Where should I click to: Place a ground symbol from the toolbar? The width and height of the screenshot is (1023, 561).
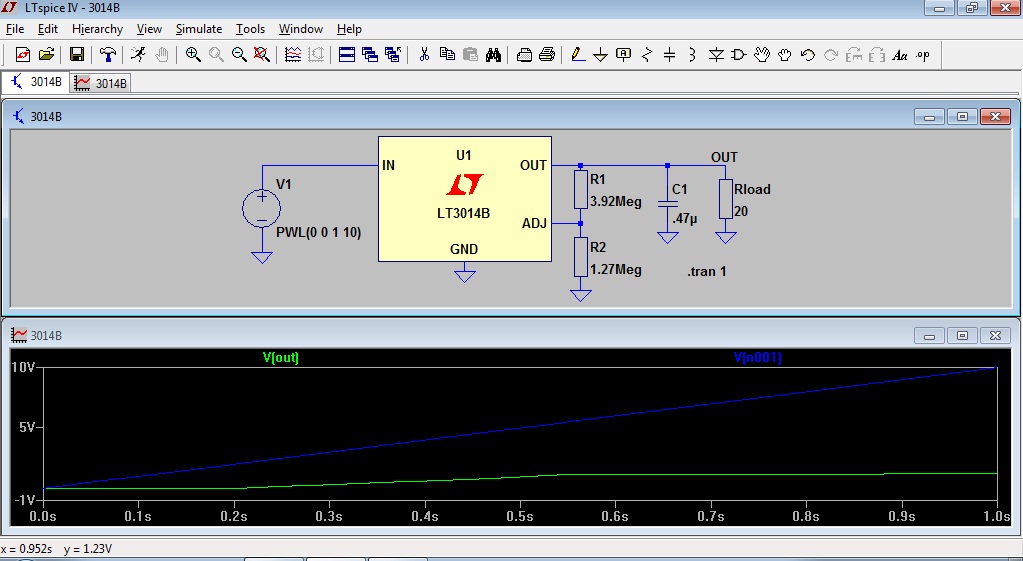point(600,55)
